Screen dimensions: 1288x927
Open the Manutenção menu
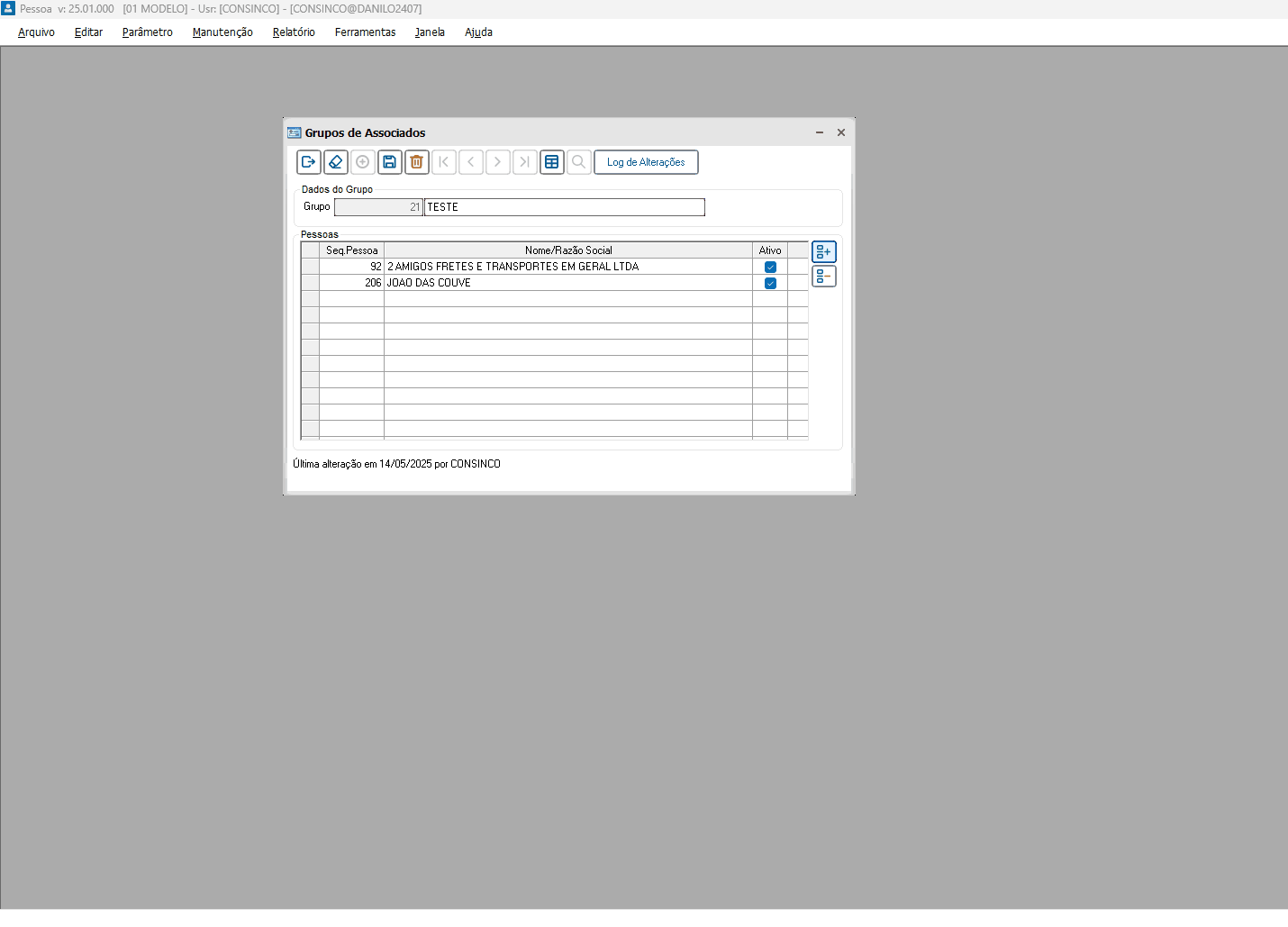coord(222,32)
